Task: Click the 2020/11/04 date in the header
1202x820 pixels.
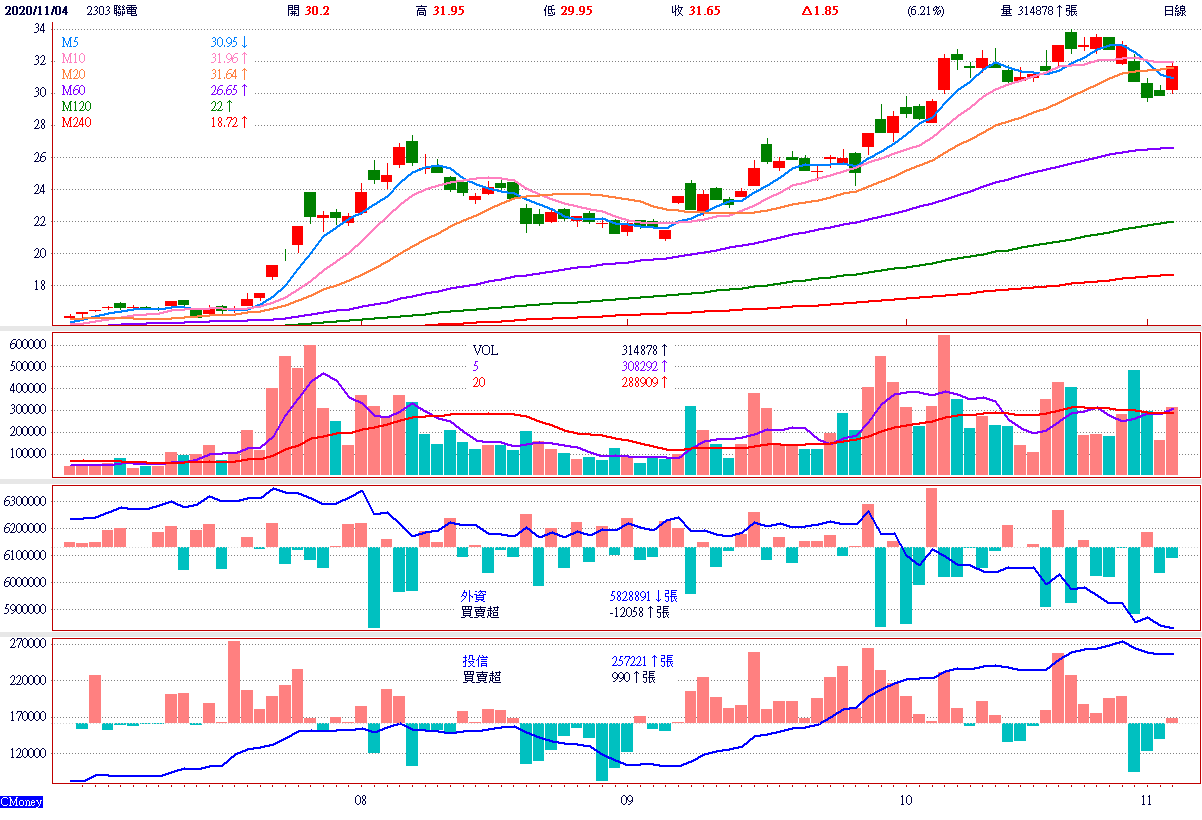Action: point(37,11)
